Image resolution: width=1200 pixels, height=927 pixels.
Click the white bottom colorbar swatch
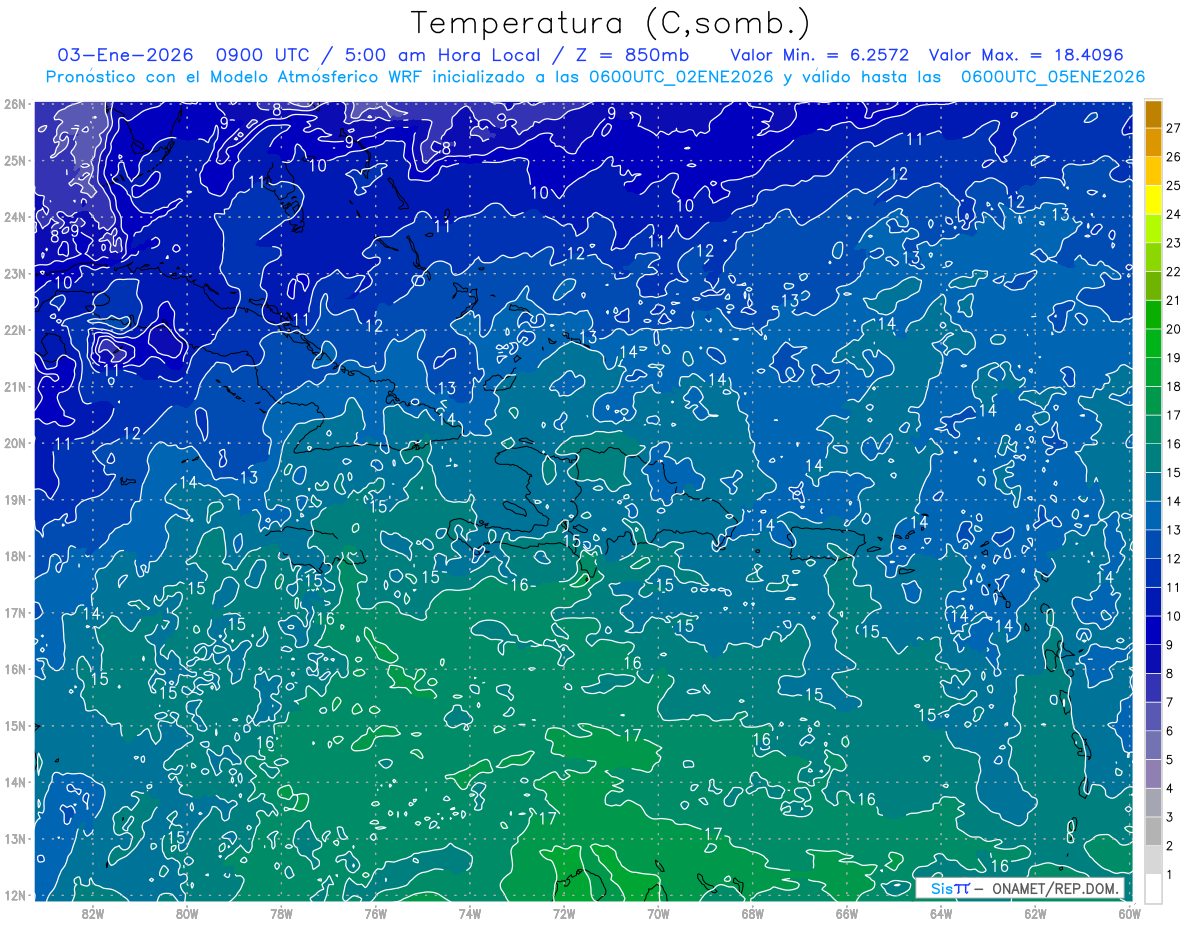click(1153, 887)
